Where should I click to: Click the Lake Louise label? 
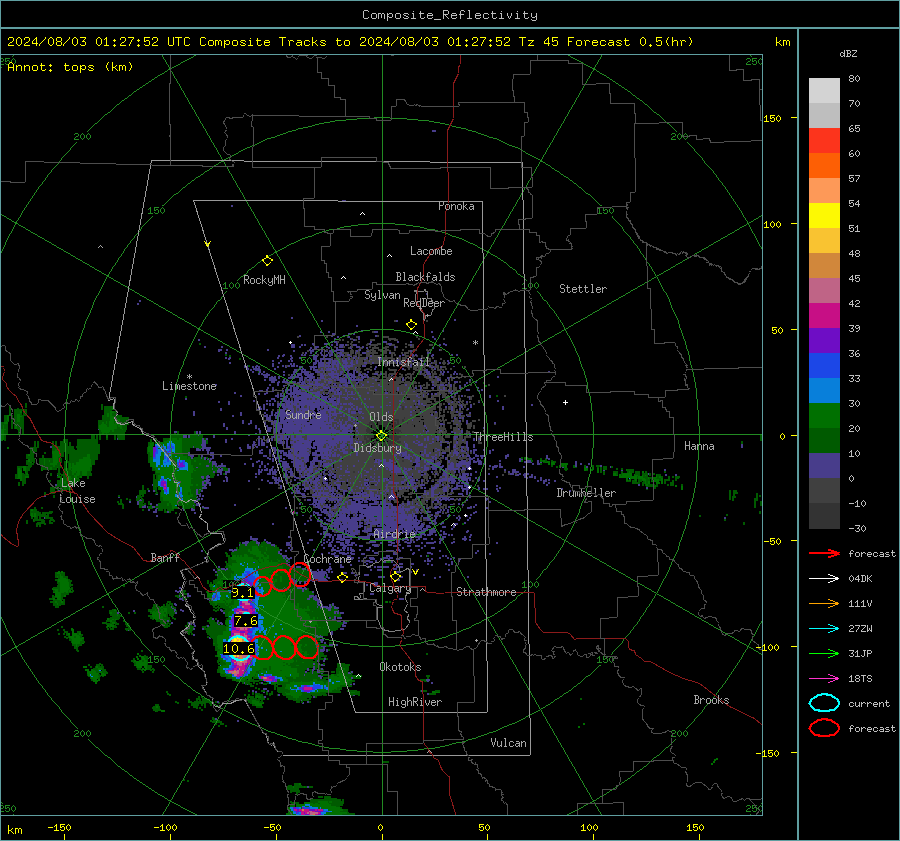pos(78,491)
